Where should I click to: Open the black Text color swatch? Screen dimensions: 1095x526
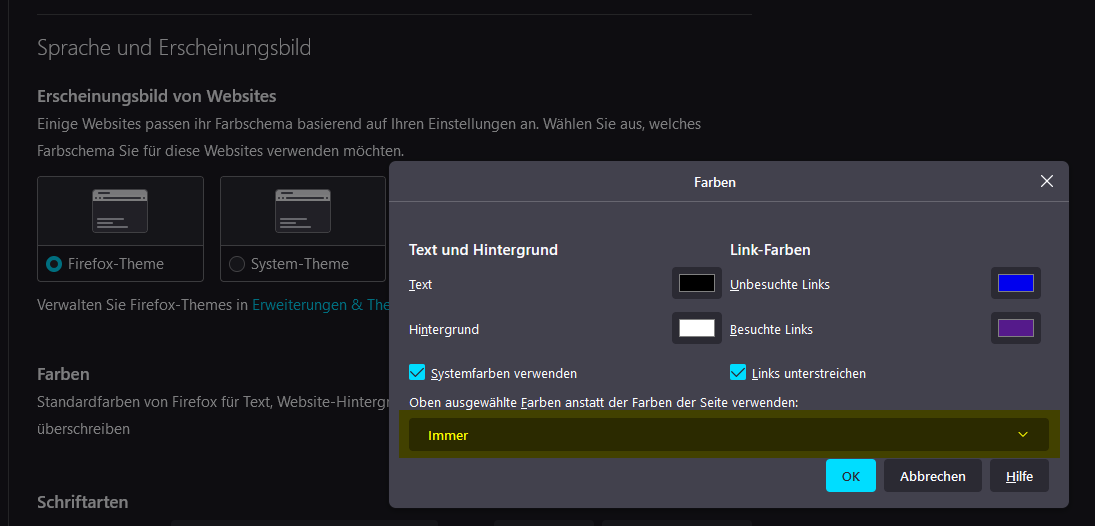(x=696, y=283)
